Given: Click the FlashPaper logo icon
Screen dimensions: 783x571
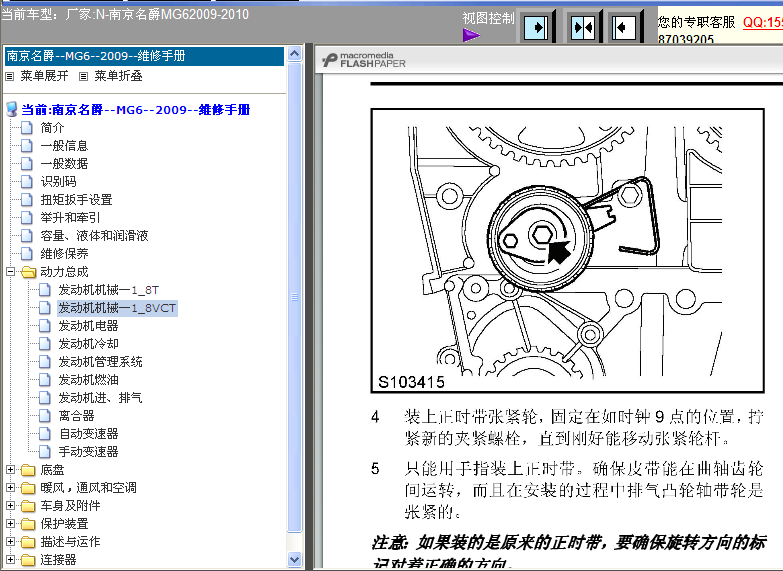Looking at the screenshot, I should 330,61.
